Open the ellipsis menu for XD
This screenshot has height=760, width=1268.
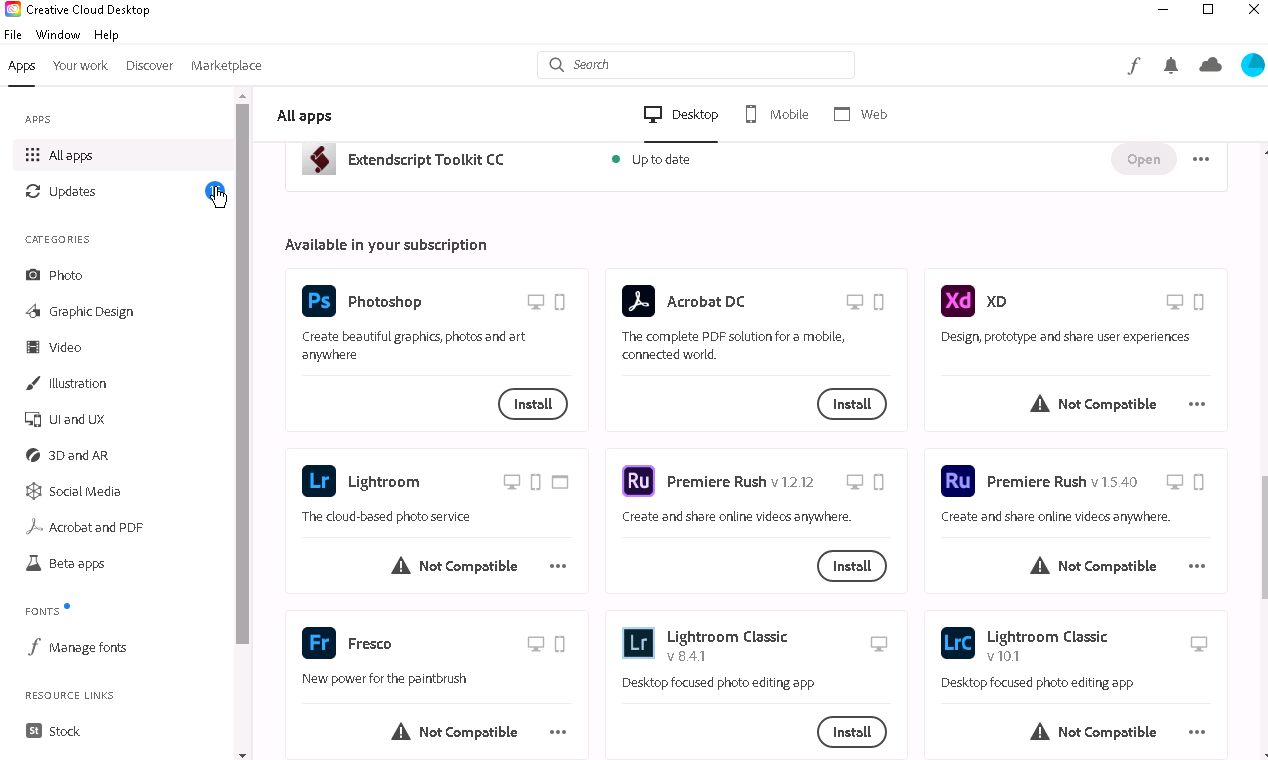tap(1197, 404)
